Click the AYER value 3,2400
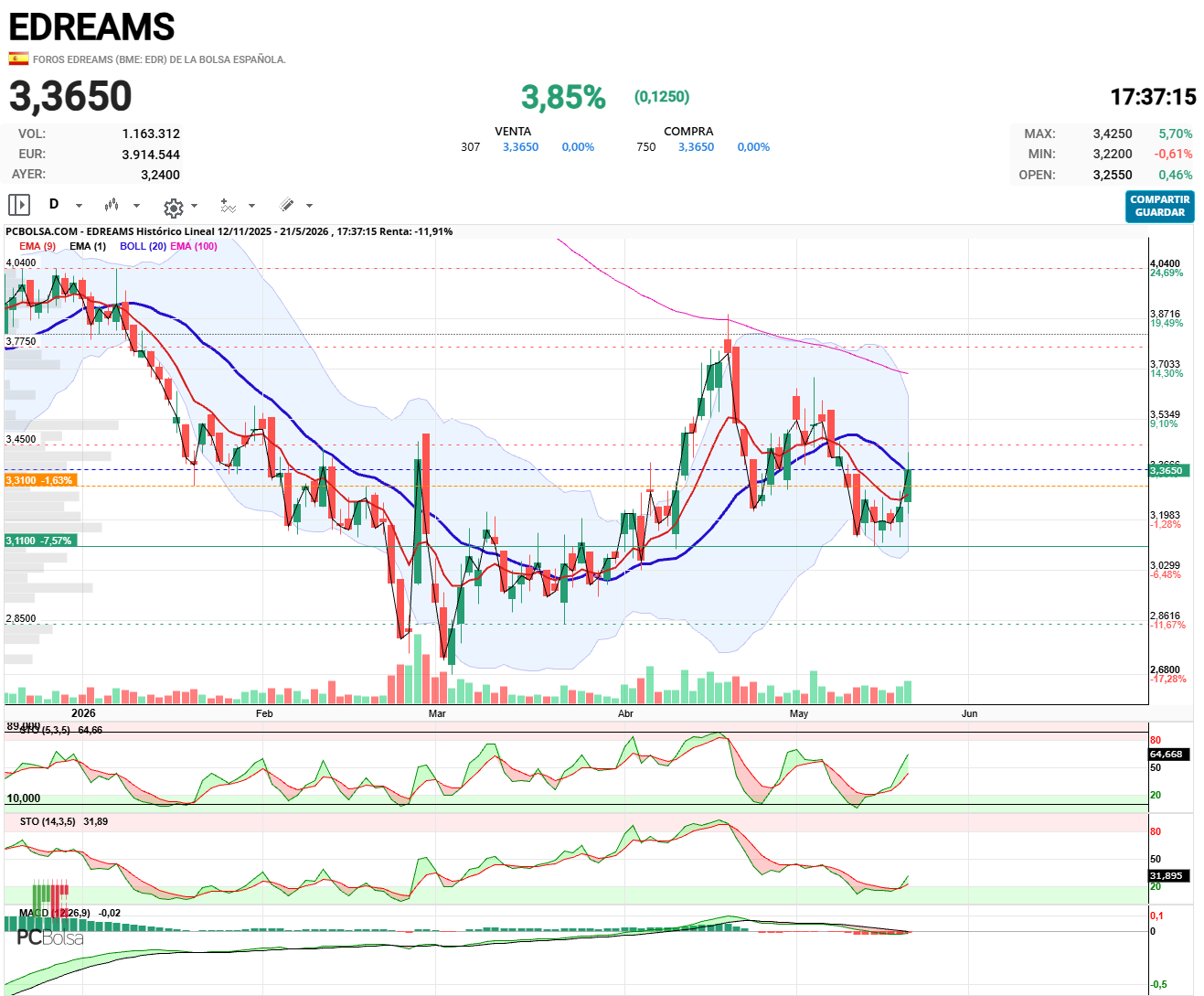Image resolution: width=1204 pixels, height=996 pixels. point(160,175)
